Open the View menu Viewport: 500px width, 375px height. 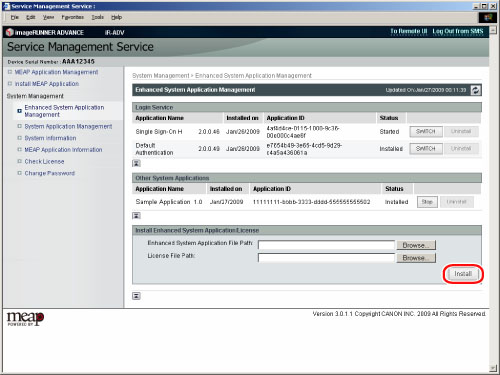coord(48,17)
